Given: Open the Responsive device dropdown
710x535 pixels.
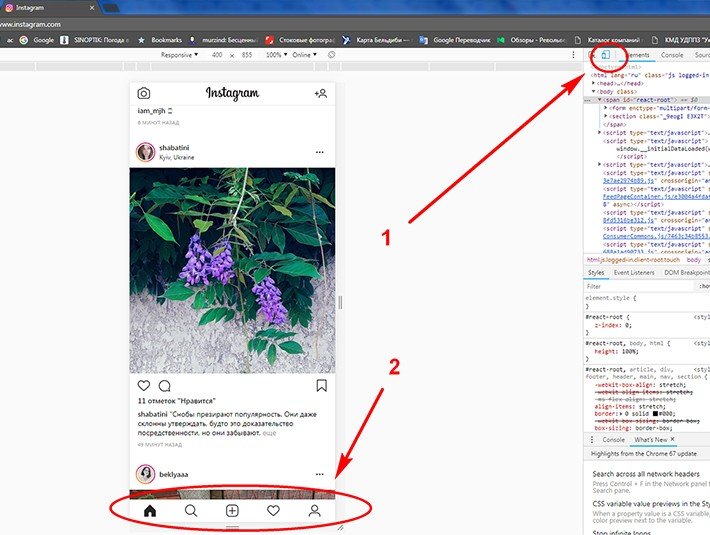Looking at the screenshot, I should [179, 55].
